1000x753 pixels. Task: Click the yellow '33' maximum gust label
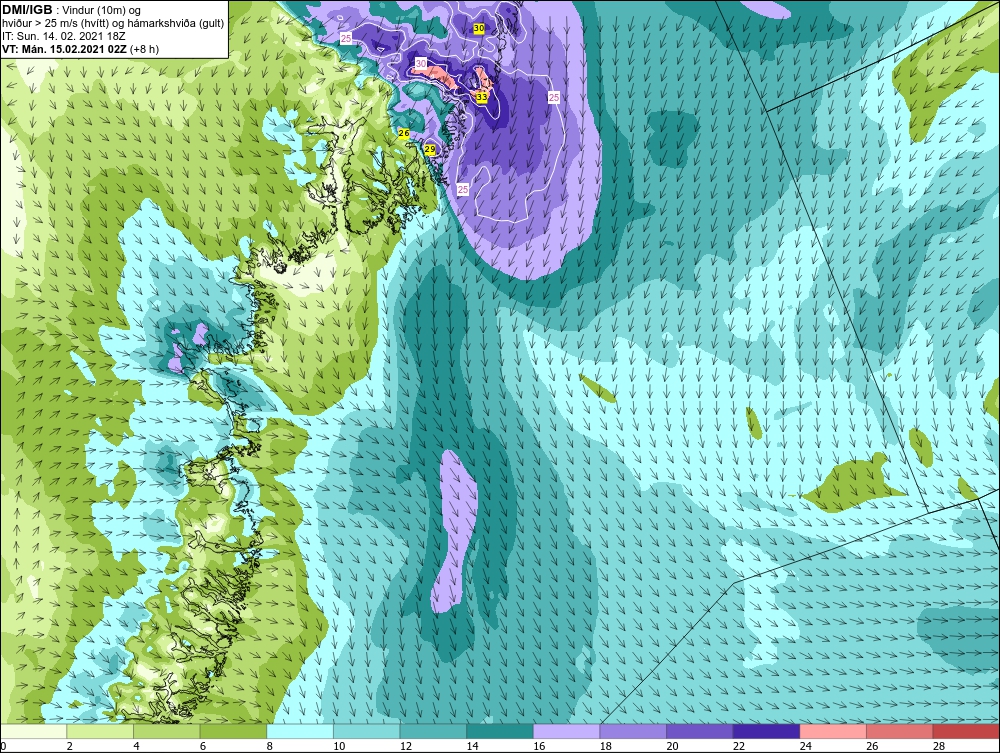pos(482,97)
